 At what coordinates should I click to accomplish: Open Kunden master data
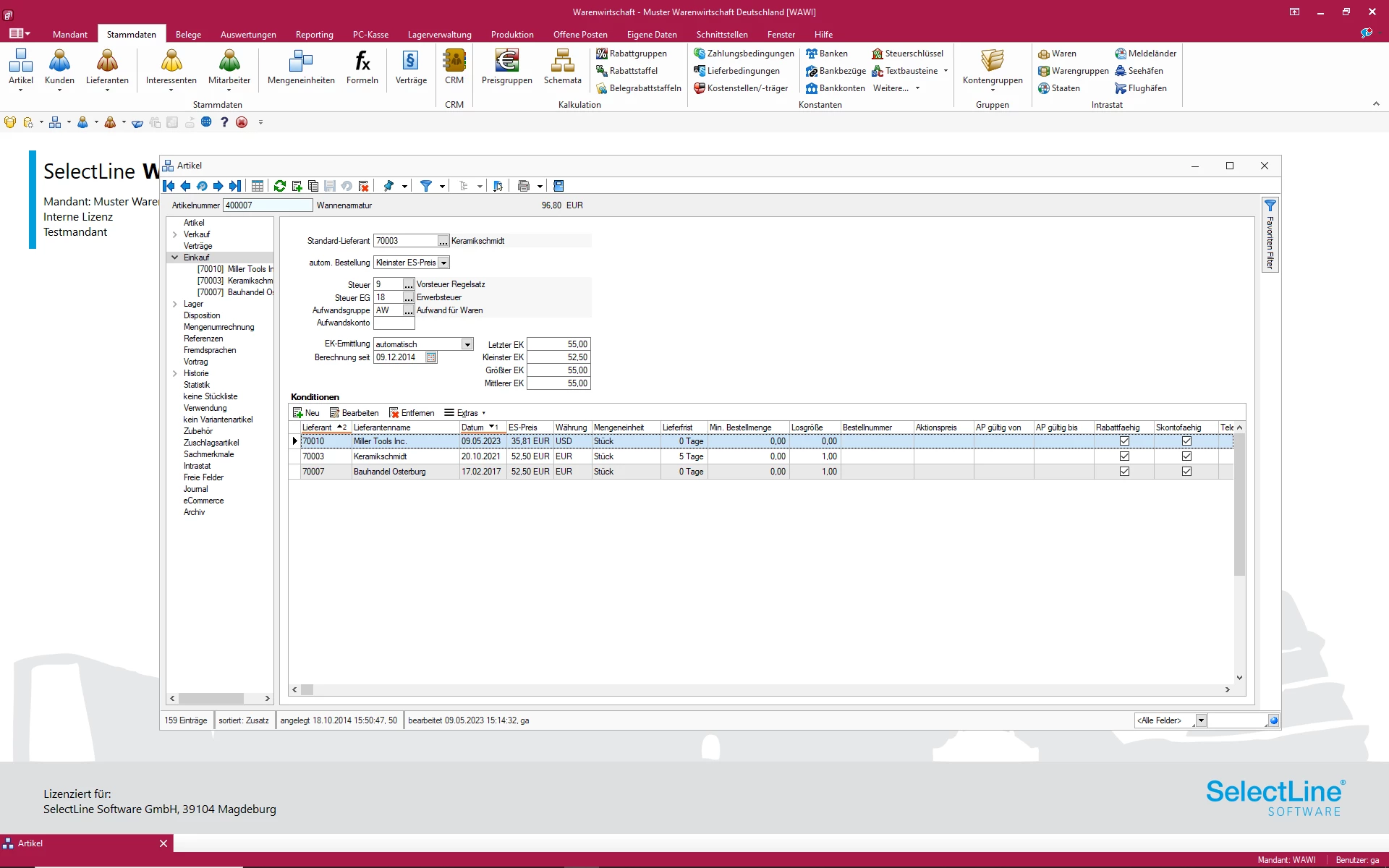pyautogui.click(x=59, y=68)
